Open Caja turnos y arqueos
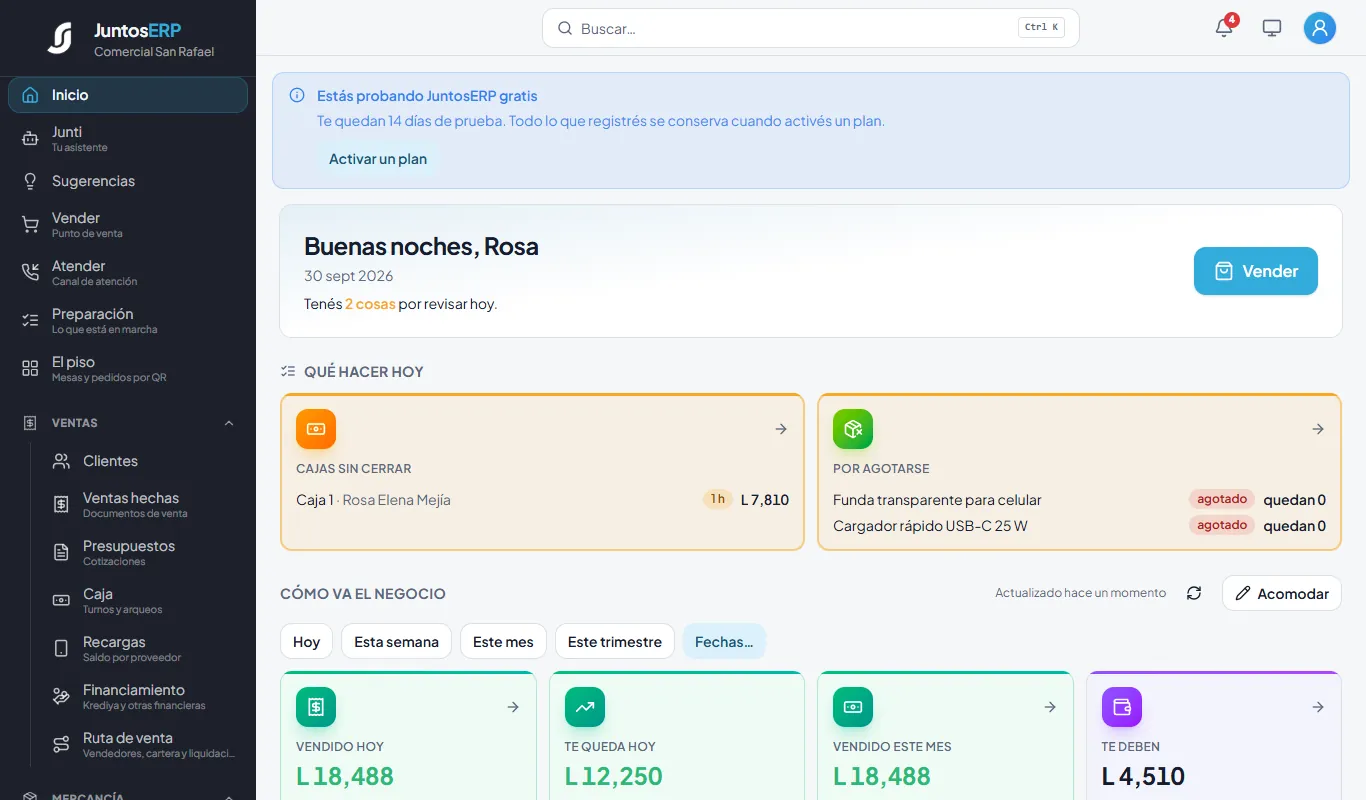This screenshot has height=800, width=1366. (x=144, y=601)
